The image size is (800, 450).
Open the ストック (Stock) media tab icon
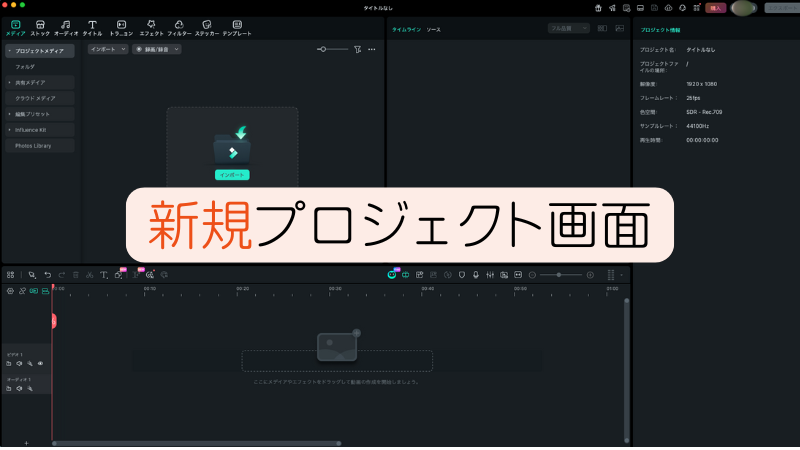40,27
